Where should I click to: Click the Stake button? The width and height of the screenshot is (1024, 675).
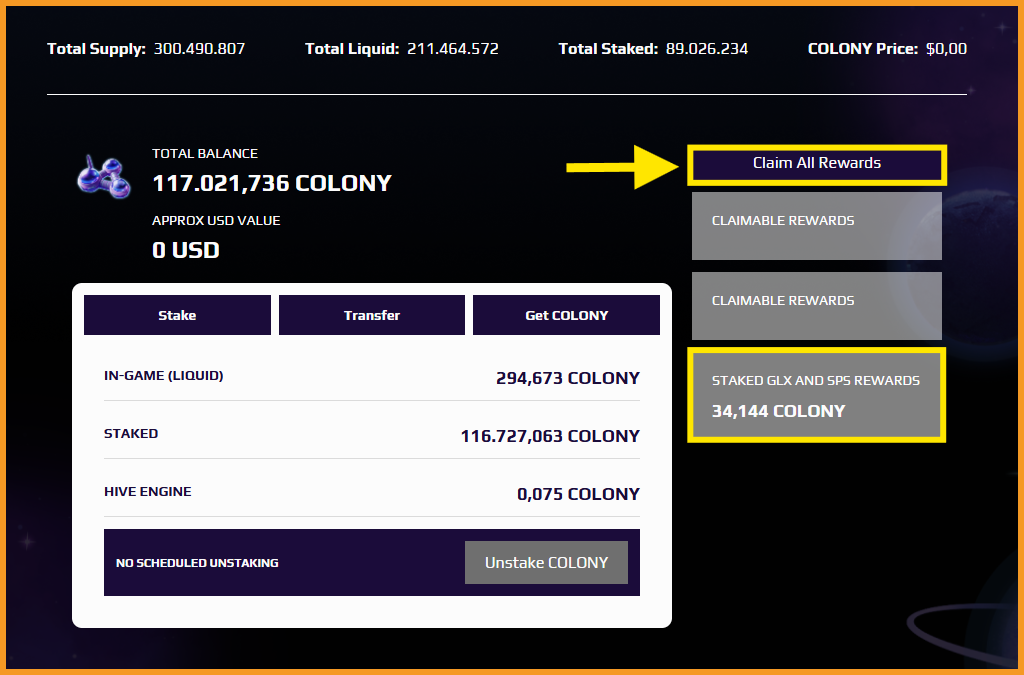tap(177, 315)
